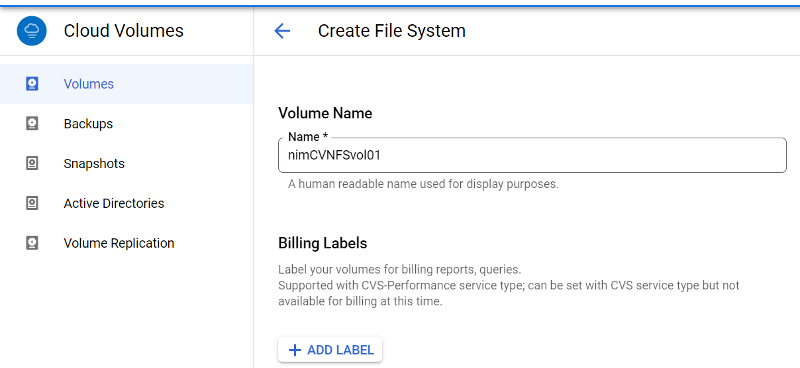Image resolution: width=800 pixels, height=368 pixels.
Task: Open the Volumes menu item
Action: pyautogui.click(x=127, y=84)
